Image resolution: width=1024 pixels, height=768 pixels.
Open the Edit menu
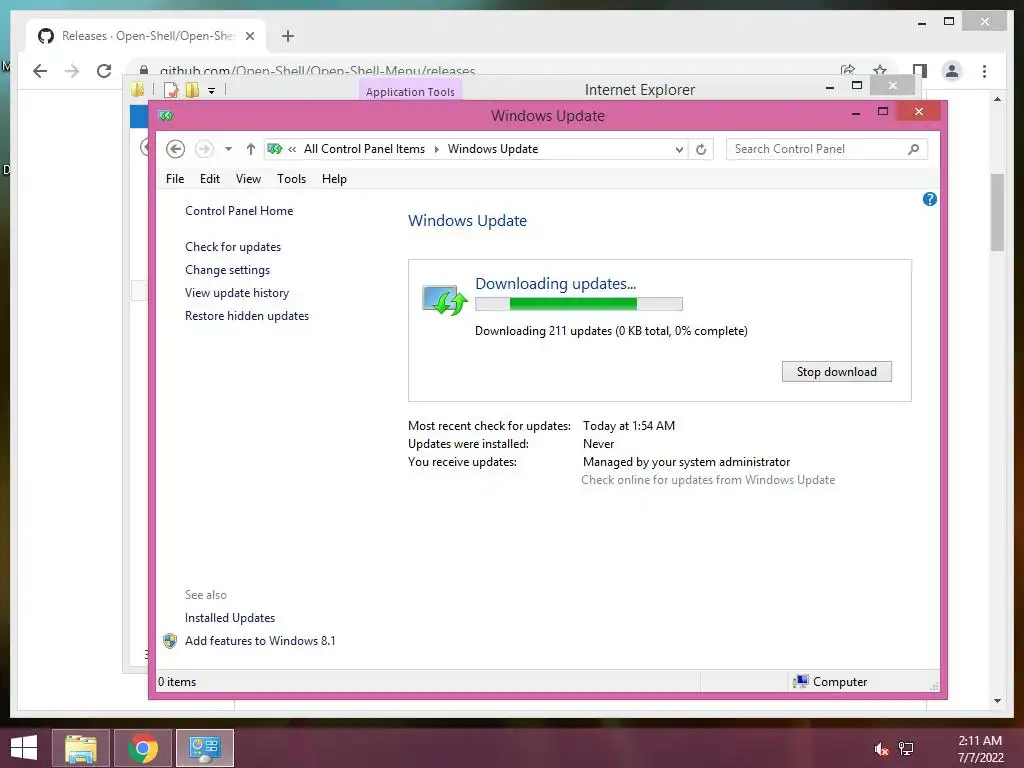tap(210, 179)
